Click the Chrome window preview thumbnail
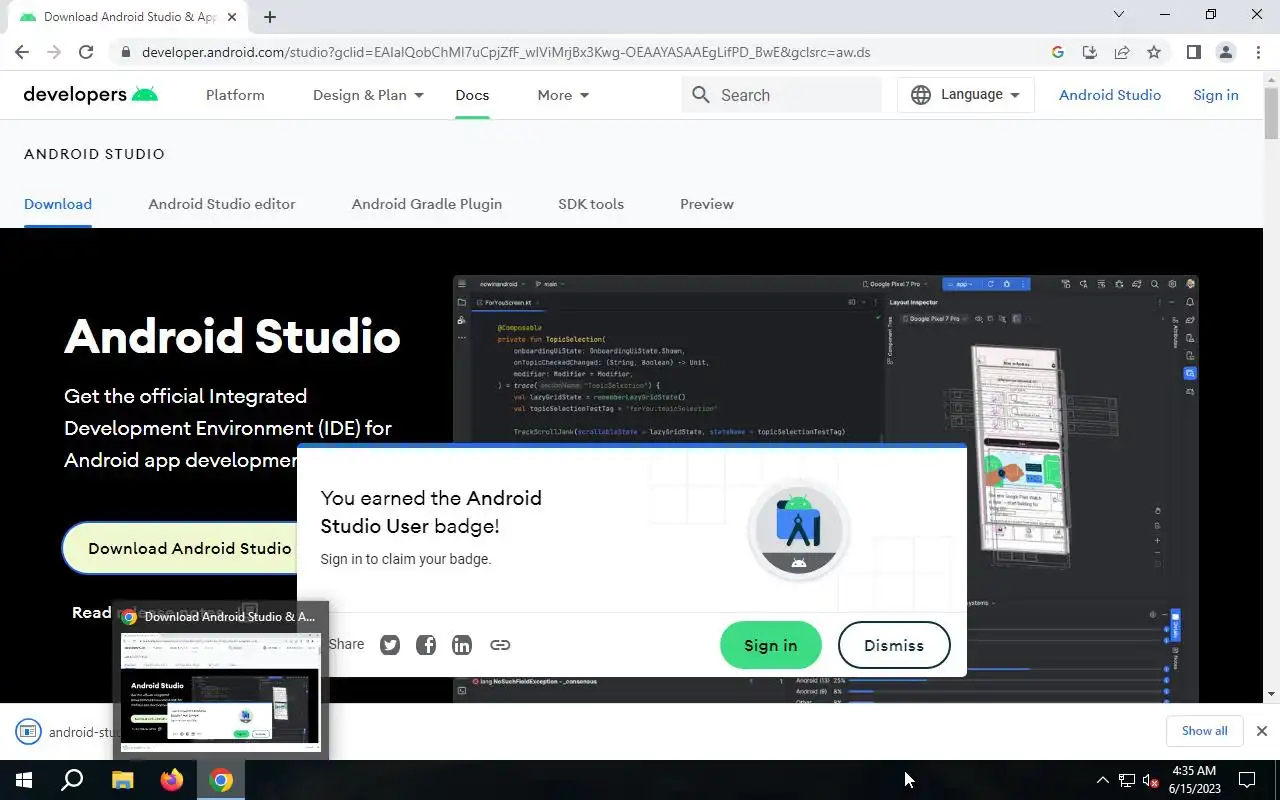 (x=221, y=690)
